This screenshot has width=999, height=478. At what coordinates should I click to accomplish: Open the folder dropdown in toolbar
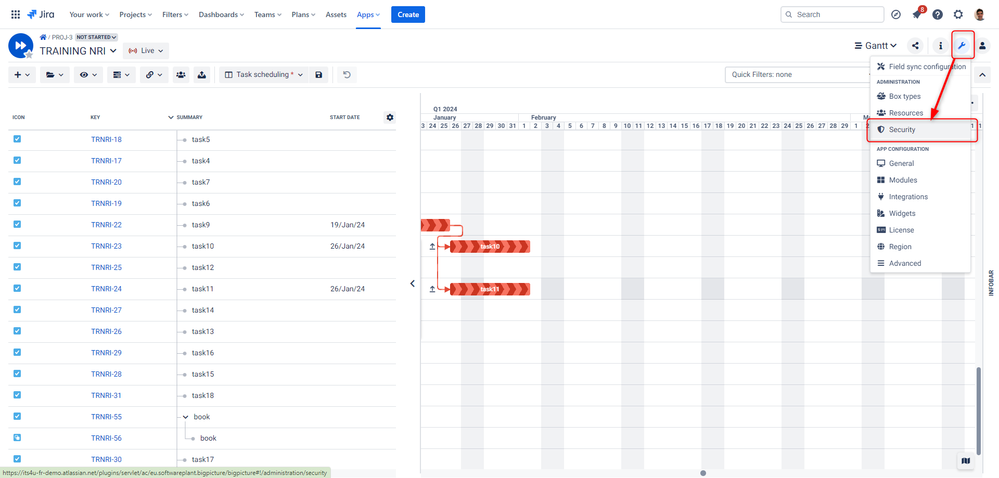55,75
